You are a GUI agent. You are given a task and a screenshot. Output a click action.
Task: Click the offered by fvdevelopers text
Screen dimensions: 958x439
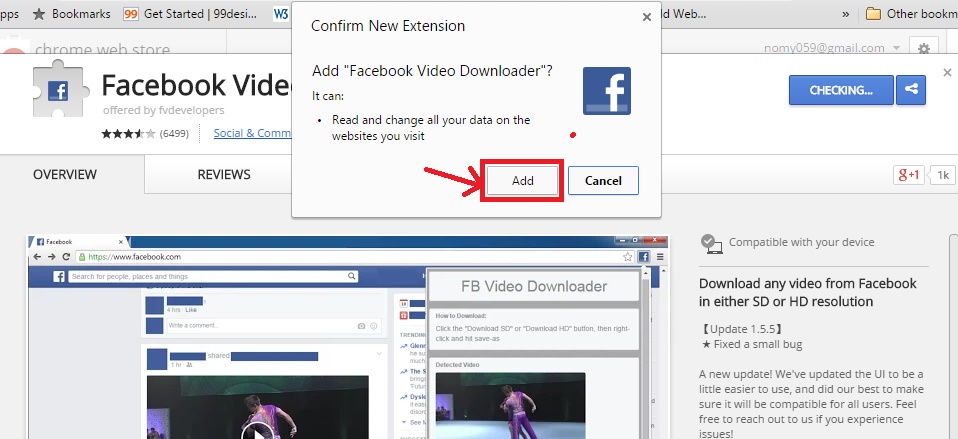163,111
